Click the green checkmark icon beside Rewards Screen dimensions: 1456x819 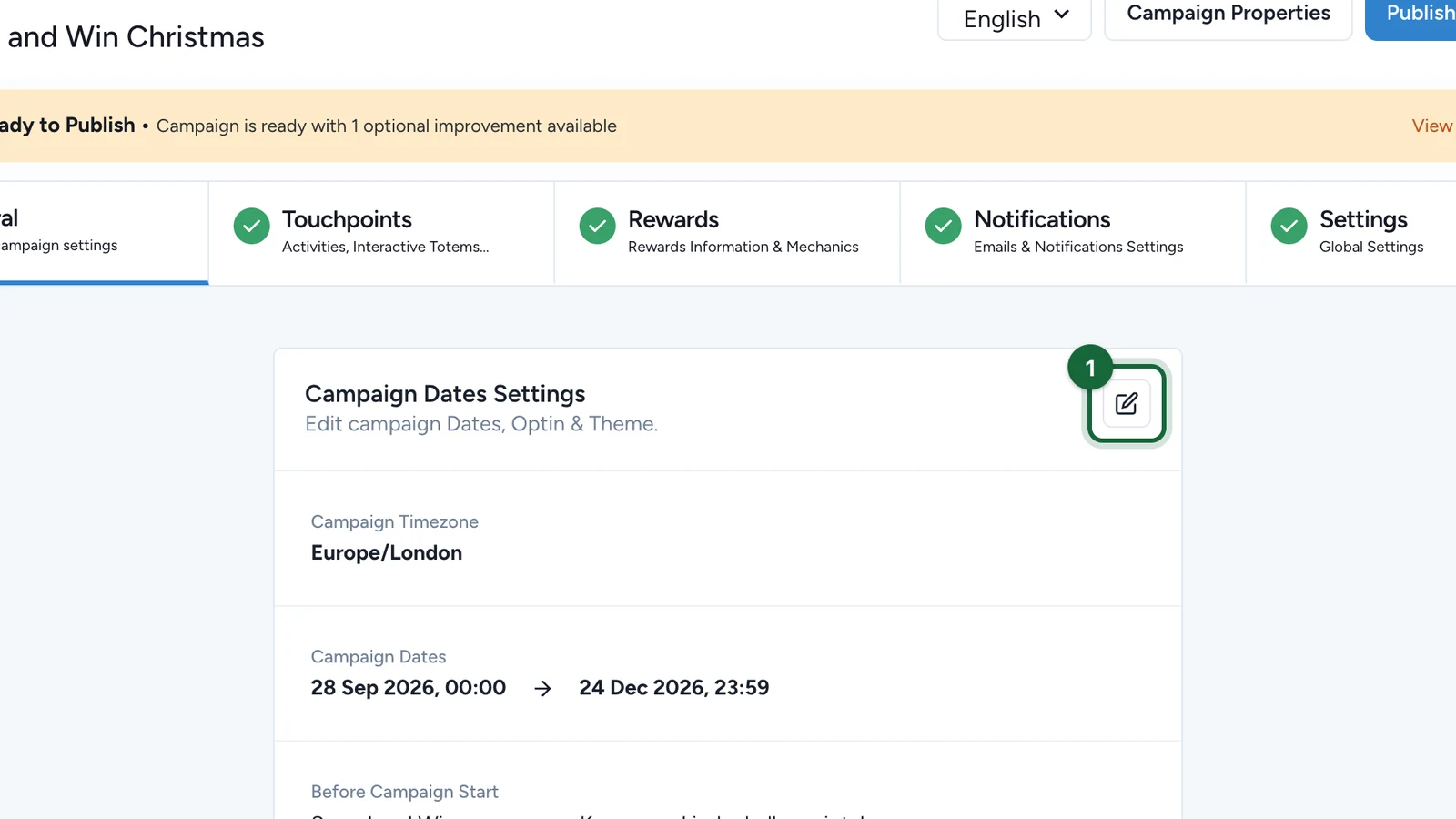598,227
